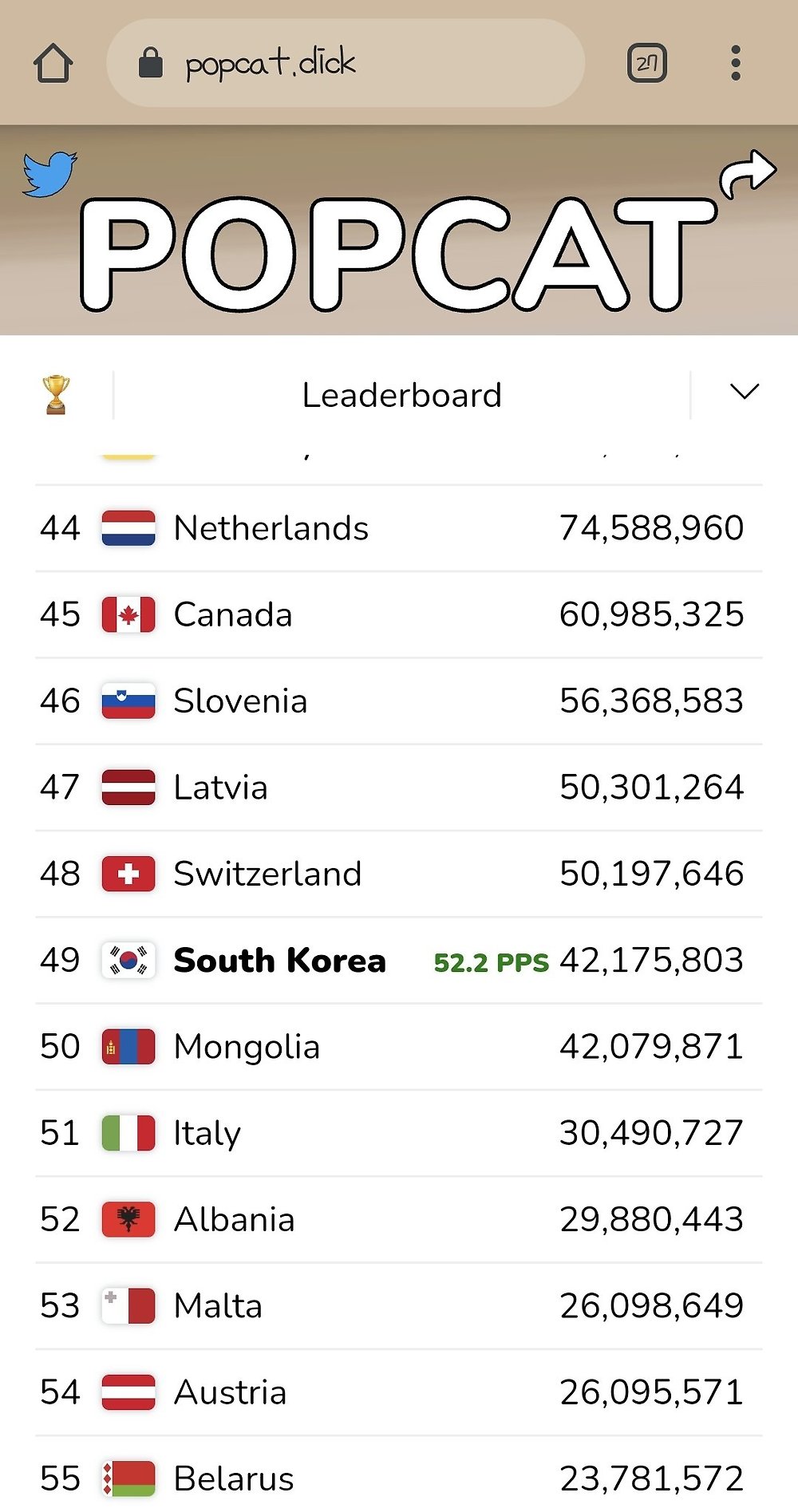Select the Mongolia leaderboard row

pos(399,1047)
